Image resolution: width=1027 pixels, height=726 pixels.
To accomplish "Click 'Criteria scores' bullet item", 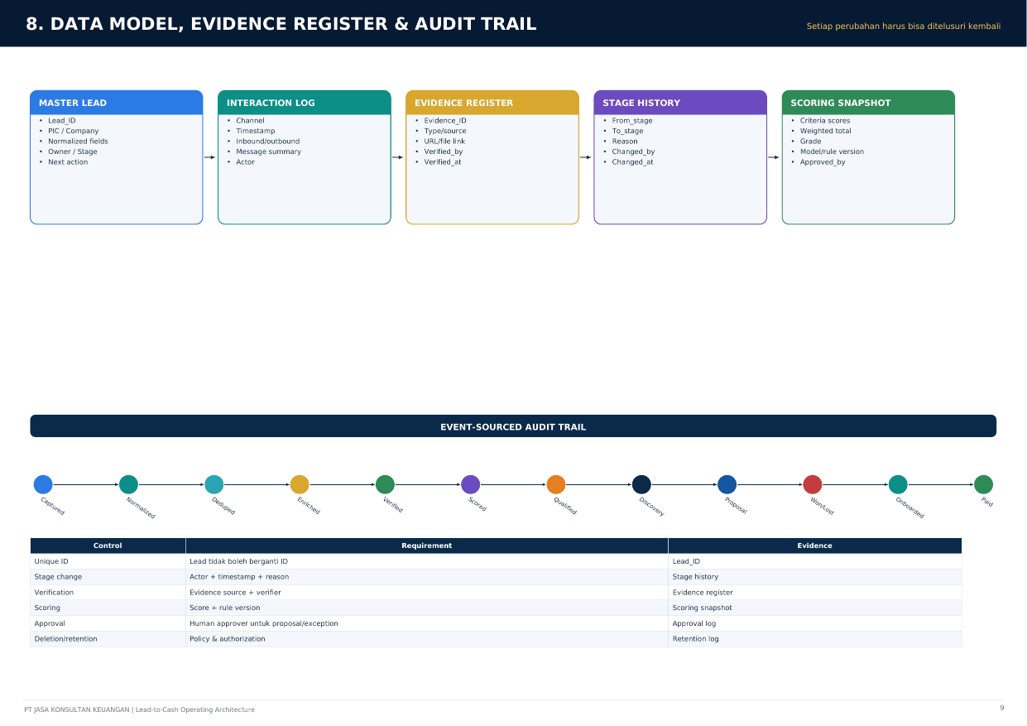I will (x=825, y=121).
